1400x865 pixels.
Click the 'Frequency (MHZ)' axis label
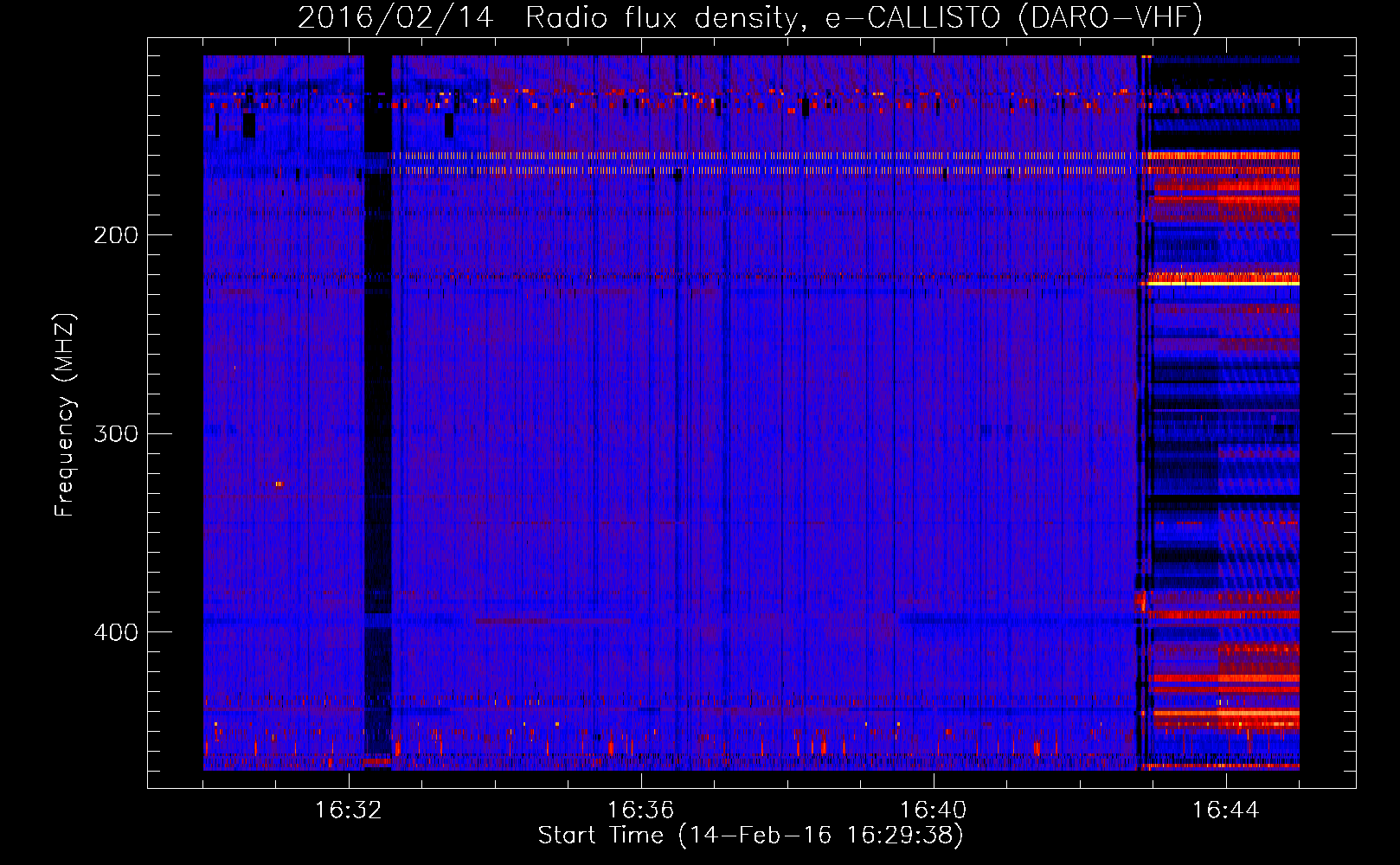pyautogui.click(x=65, y=414)
